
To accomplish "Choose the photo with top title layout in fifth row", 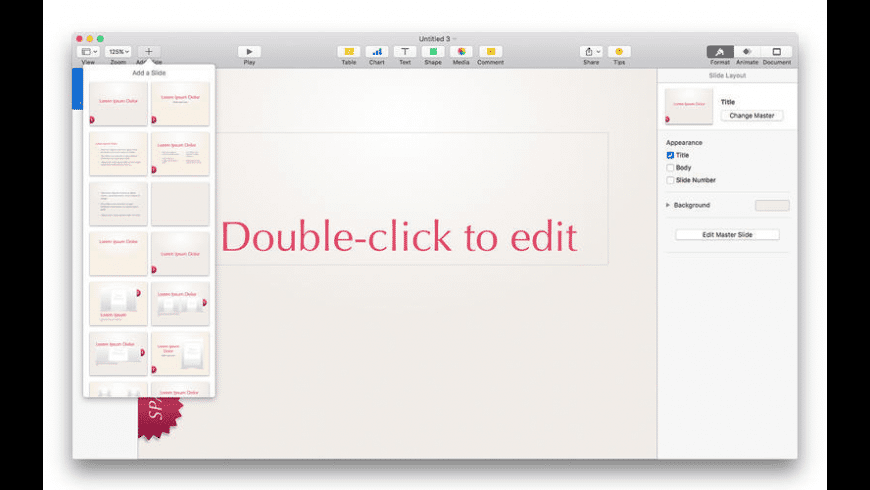I will [180, 304].
